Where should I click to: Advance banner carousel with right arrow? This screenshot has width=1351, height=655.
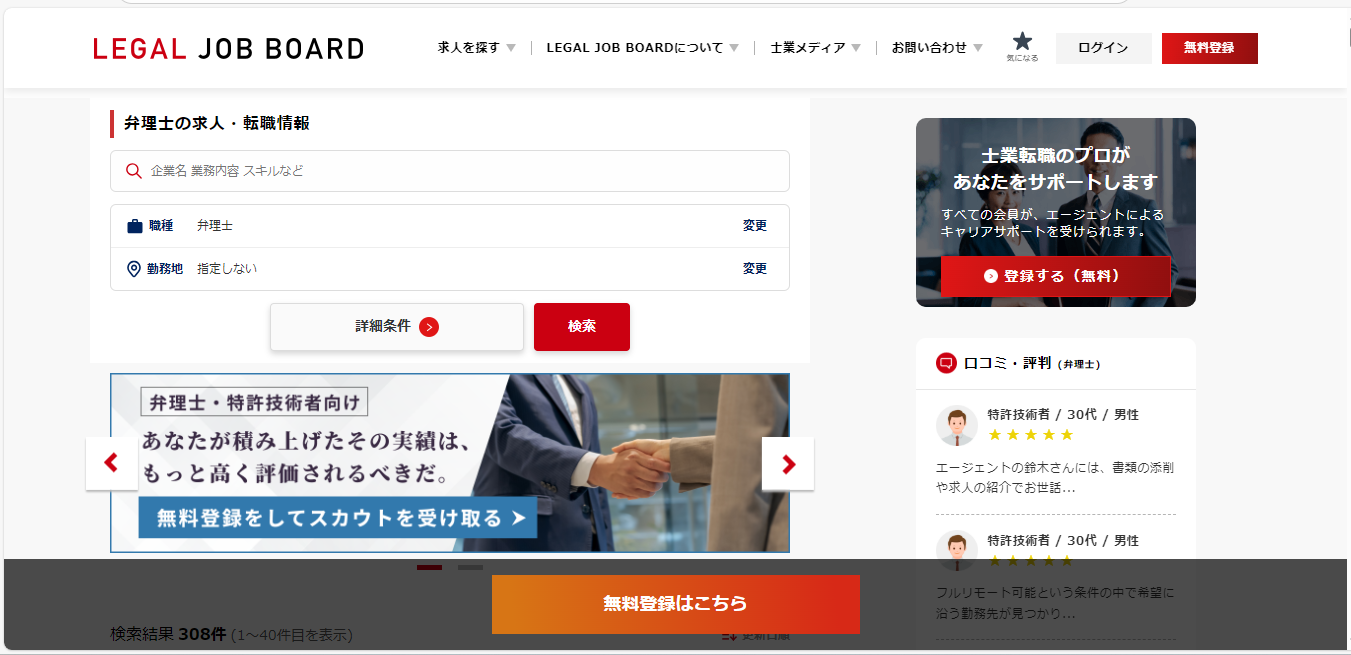[788, 463]
